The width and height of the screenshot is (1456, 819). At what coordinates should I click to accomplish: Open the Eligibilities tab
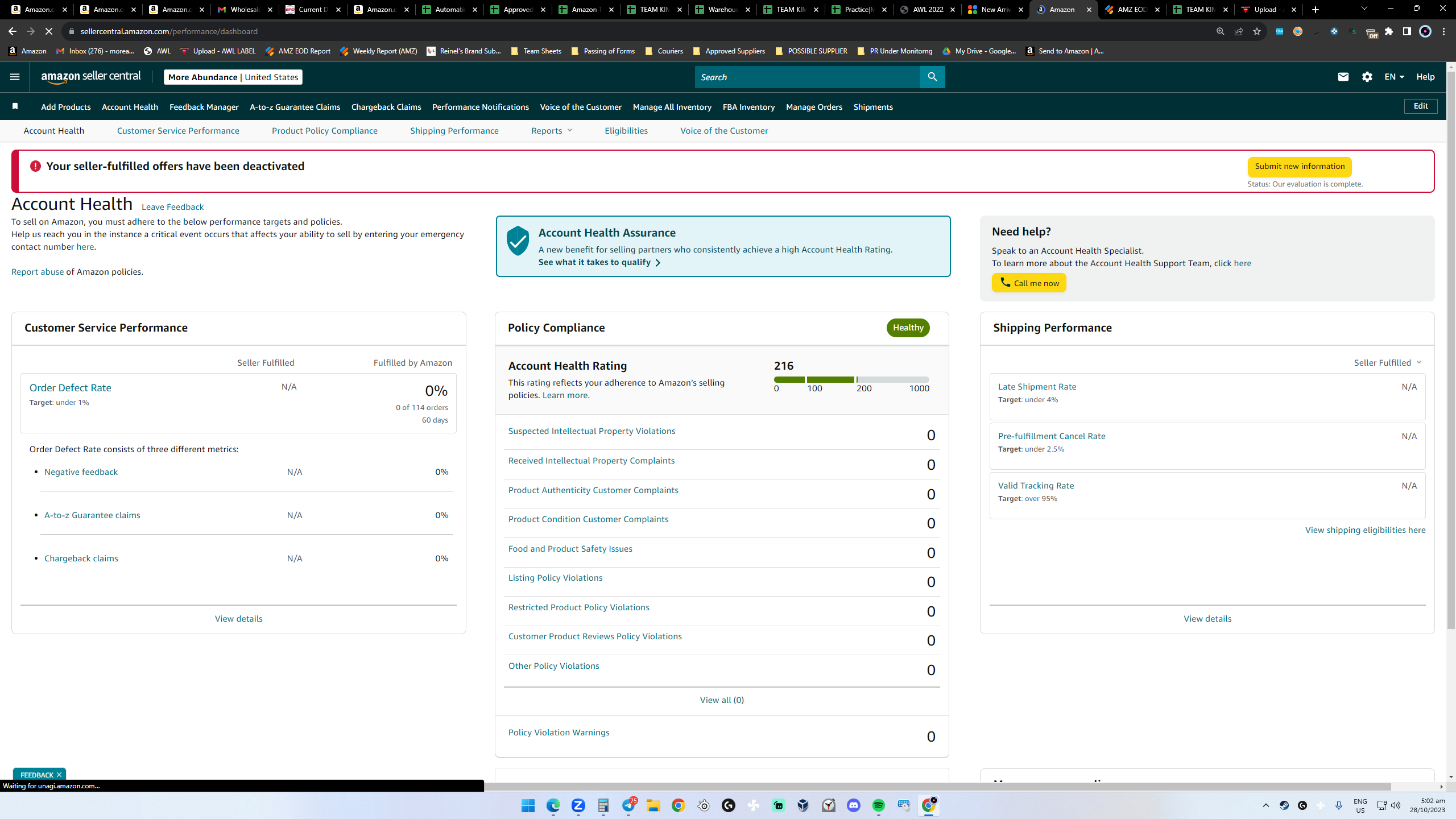tap(626, 131)
